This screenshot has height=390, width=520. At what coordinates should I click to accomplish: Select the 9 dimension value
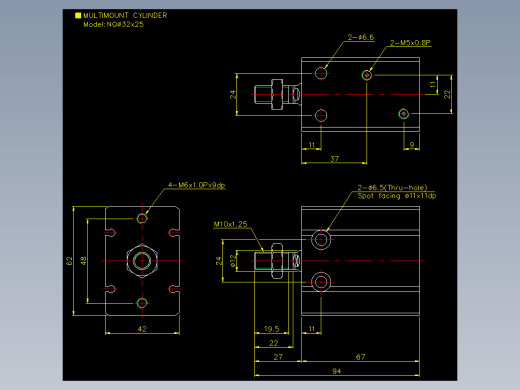coord(412,145)
